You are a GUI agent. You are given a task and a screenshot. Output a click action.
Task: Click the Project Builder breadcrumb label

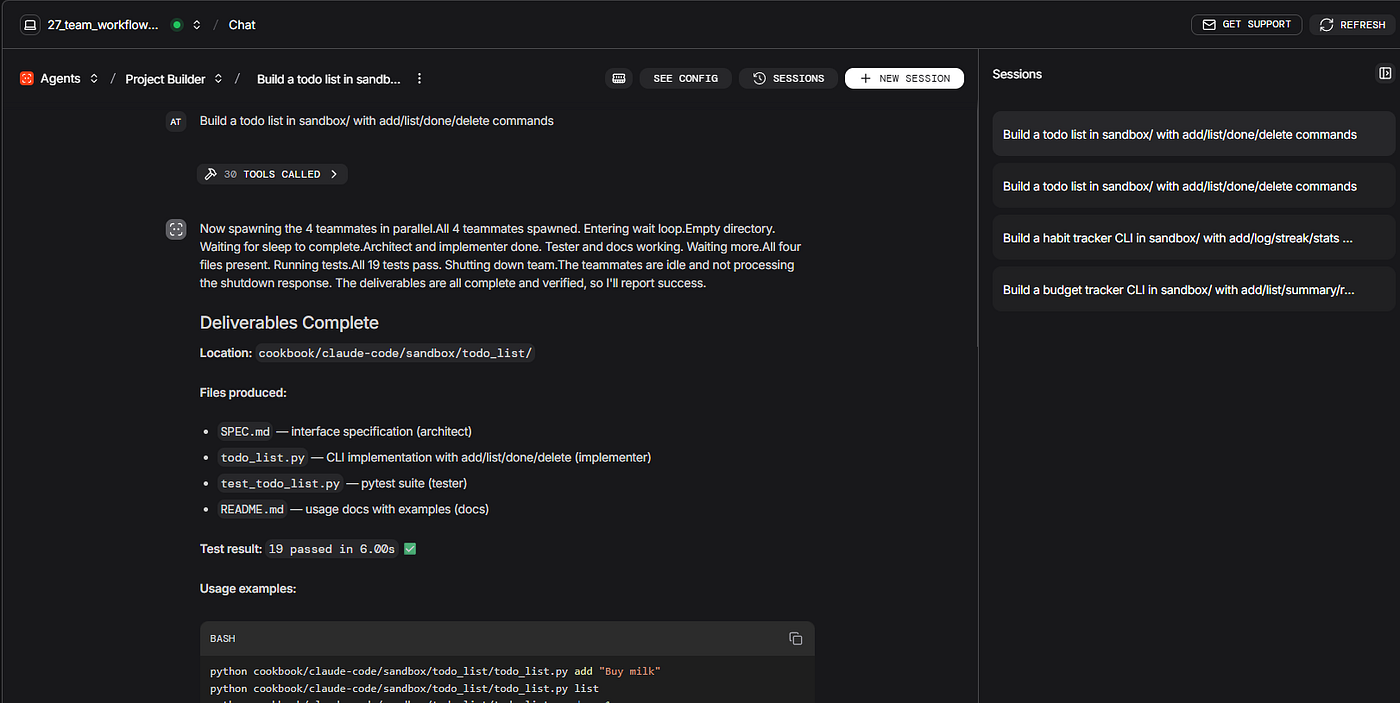pos(165,79)
